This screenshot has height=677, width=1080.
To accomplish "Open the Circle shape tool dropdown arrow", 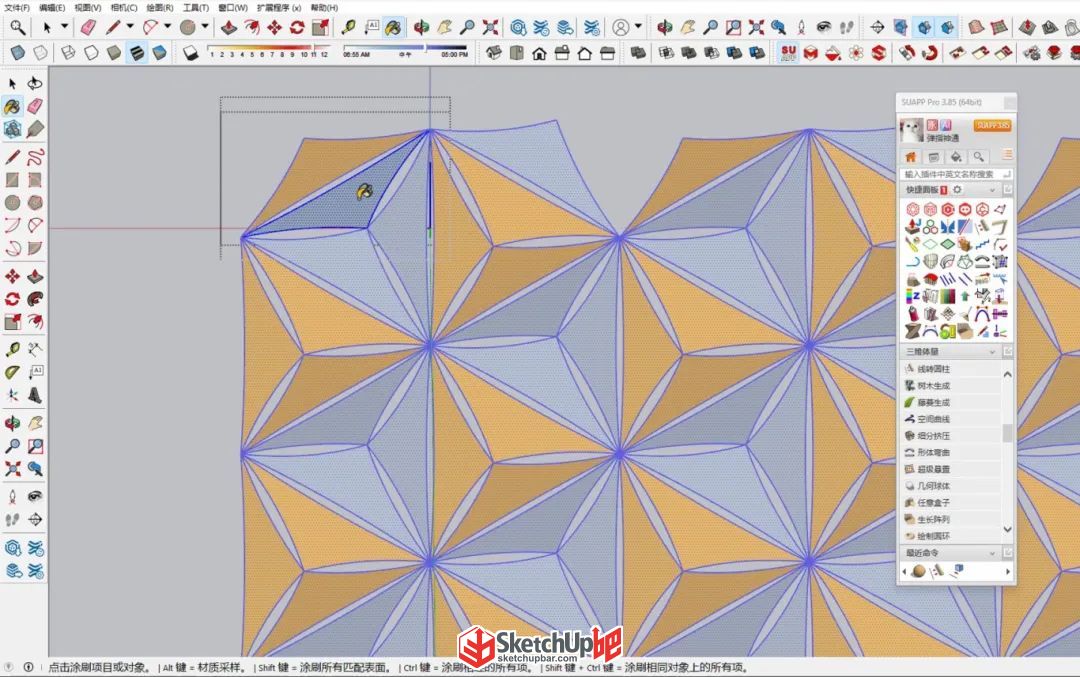I will 205,27.
